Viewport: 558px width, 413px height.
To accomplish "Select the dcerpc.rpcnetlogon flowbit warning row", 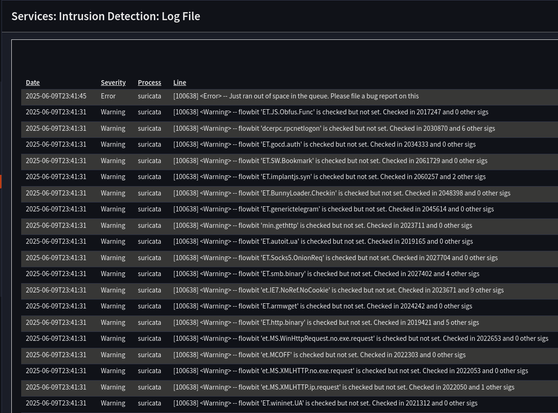I will click(289, 128).
